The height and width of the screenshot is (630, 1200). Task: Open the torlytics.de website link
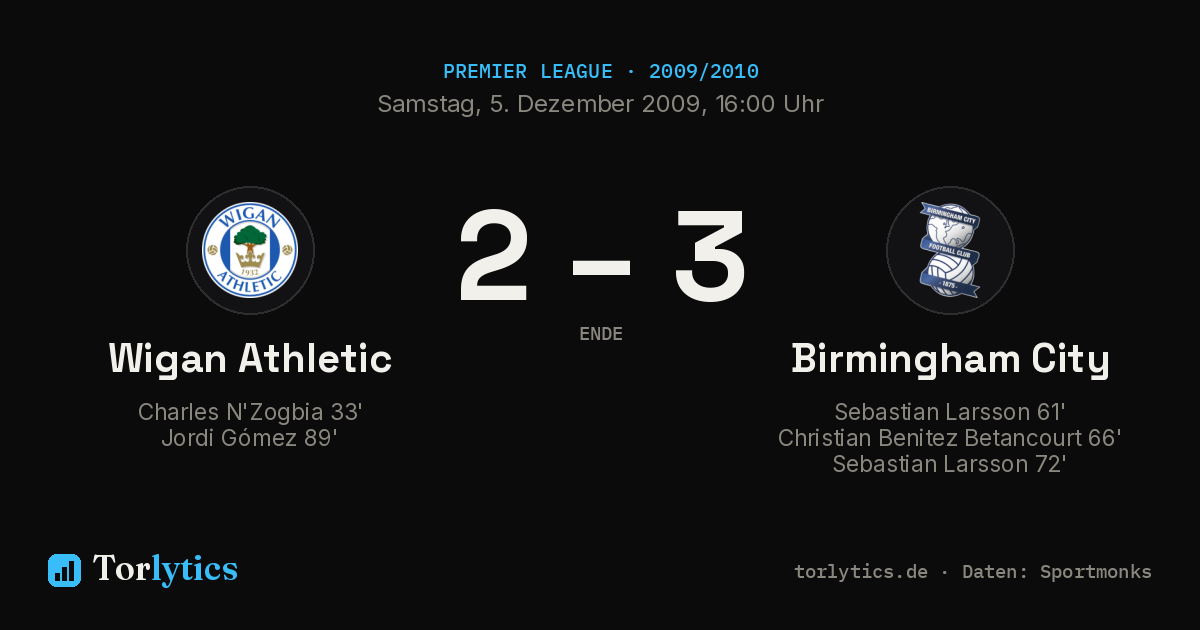point(861,572)
